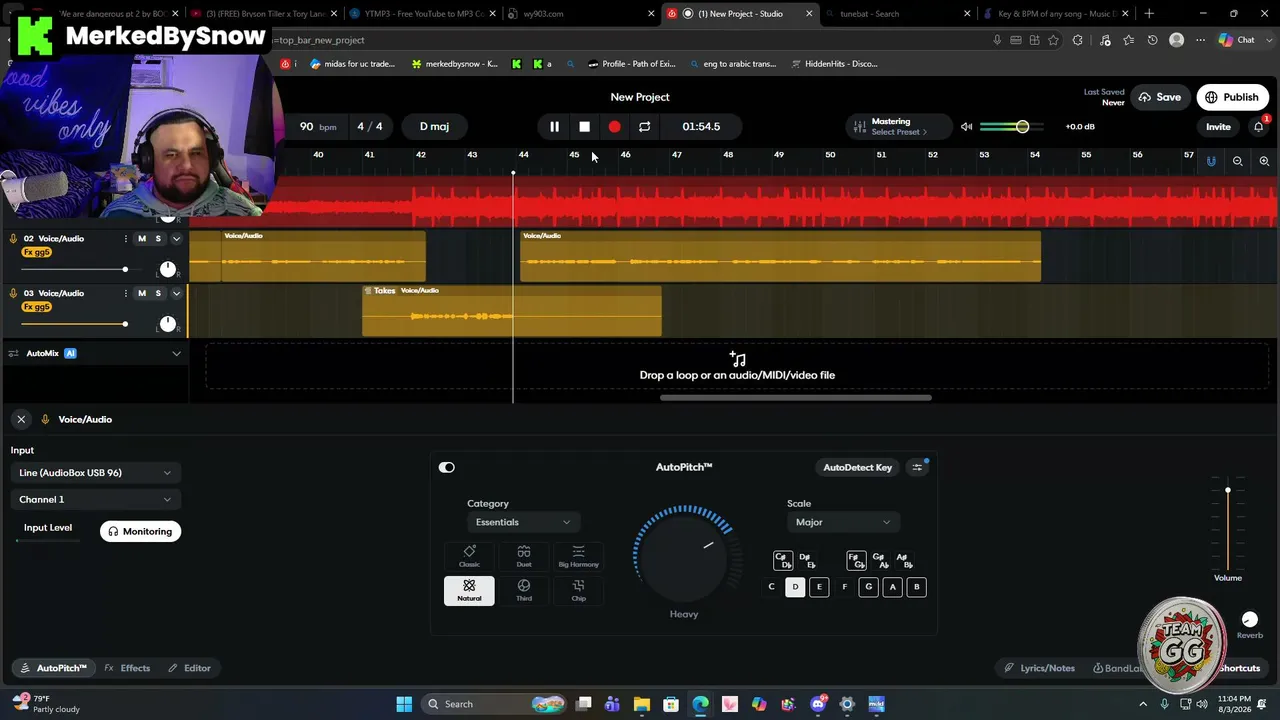Click track 02 pan knob
The height and width of the screenshot is (720, 1280).
pos(168,269)
